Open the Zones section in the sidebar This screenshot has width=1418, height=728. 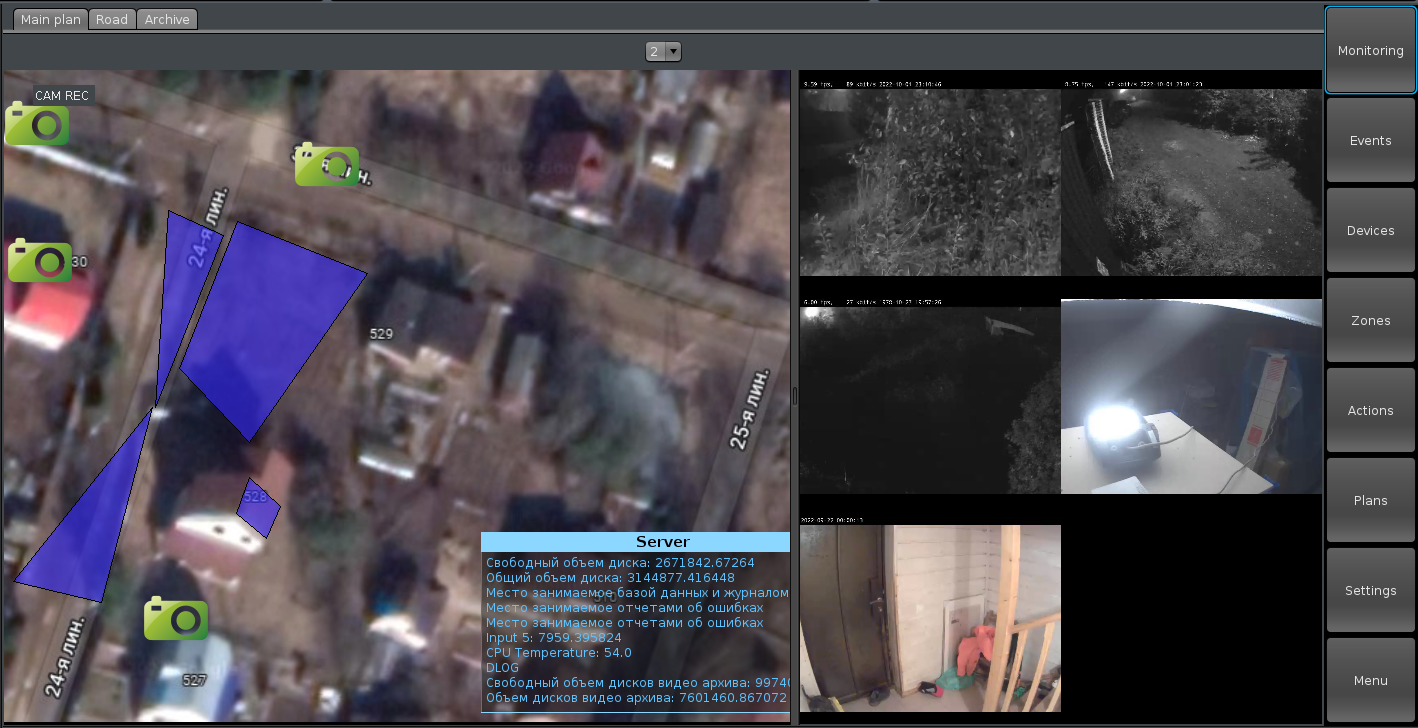(x=1370, y=321)
